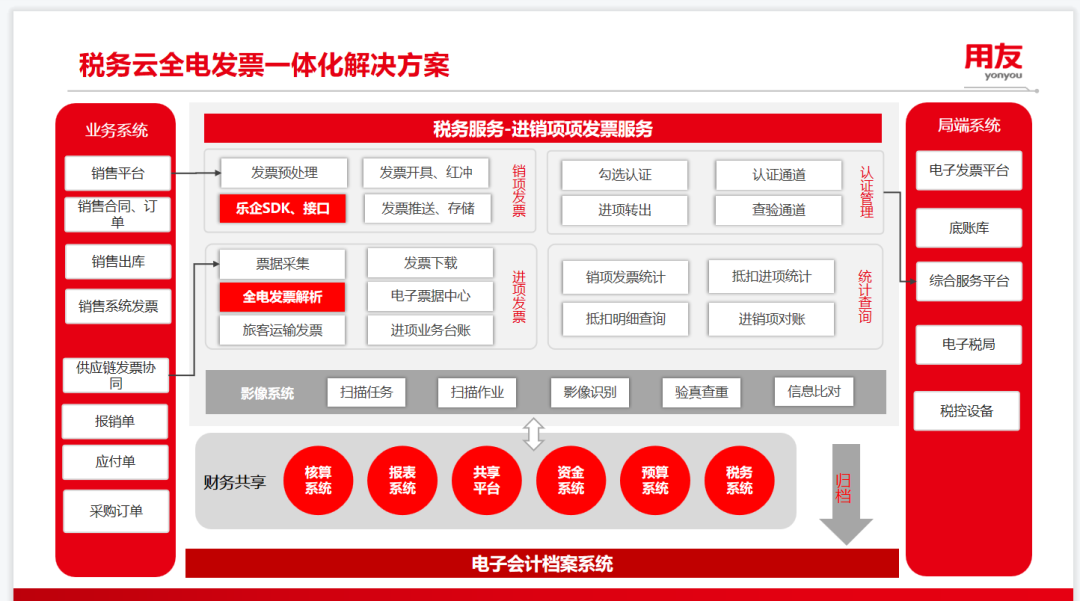
Task: Click the 用友 yonyou logo
Action: click(x=993, y=62)
